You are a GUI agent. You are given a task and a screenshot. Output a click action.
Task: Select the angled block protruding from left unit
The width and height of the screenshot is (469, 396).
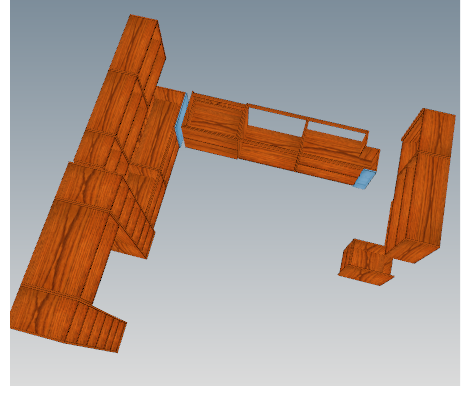point(133,233)
